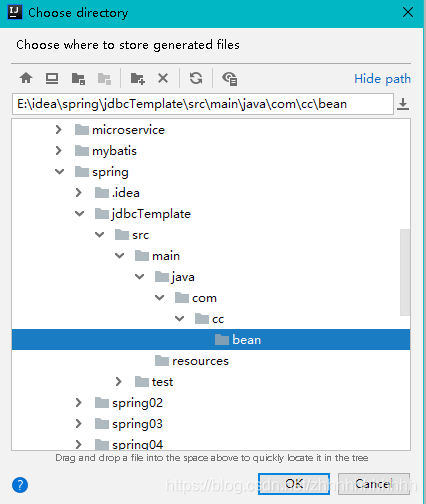Create a new folder with toolbar icon
The height and width of the screenshot is (504, 426).
(137, 79)
